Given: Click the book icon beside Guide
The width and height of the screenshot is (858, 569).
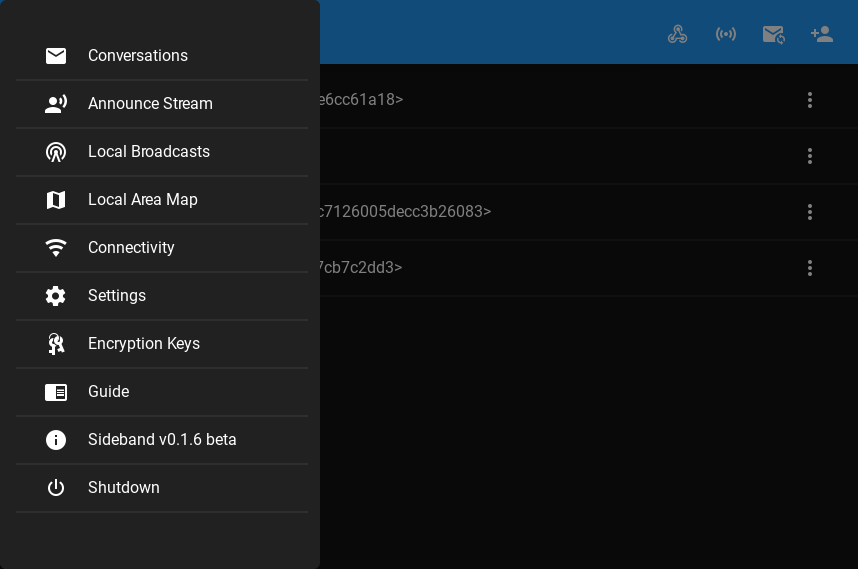Looking at the screenshot, I should 56,392.
